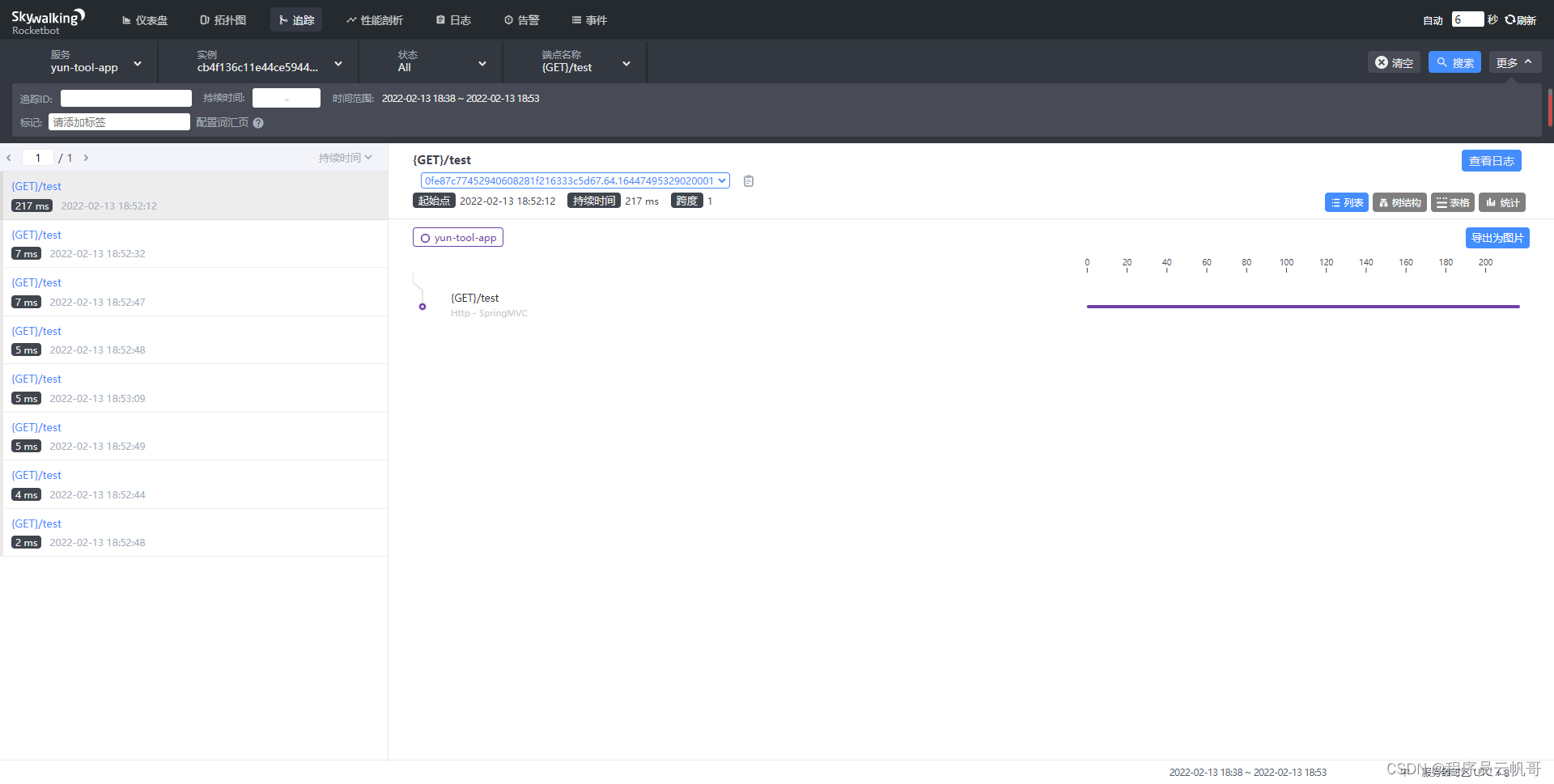Click the 刷新 refresh button

[1521, 20]
